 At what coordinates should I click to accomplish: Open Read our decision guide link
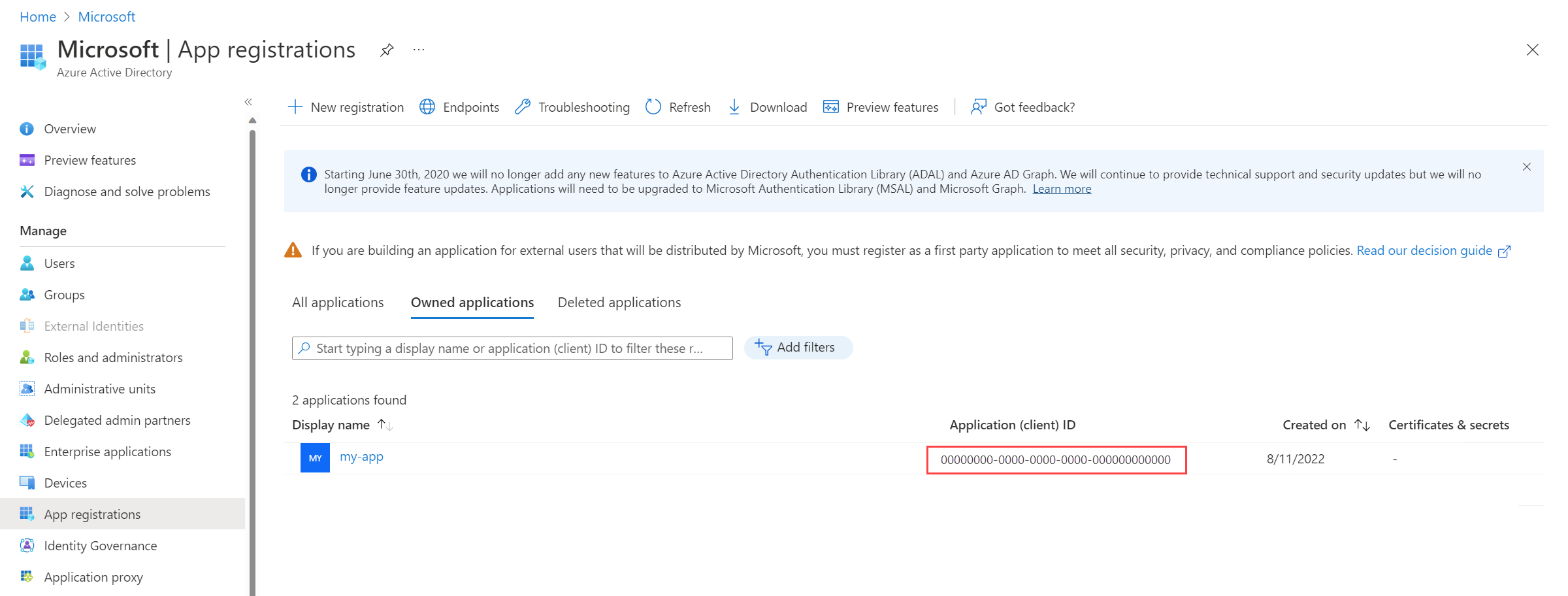1433,251
